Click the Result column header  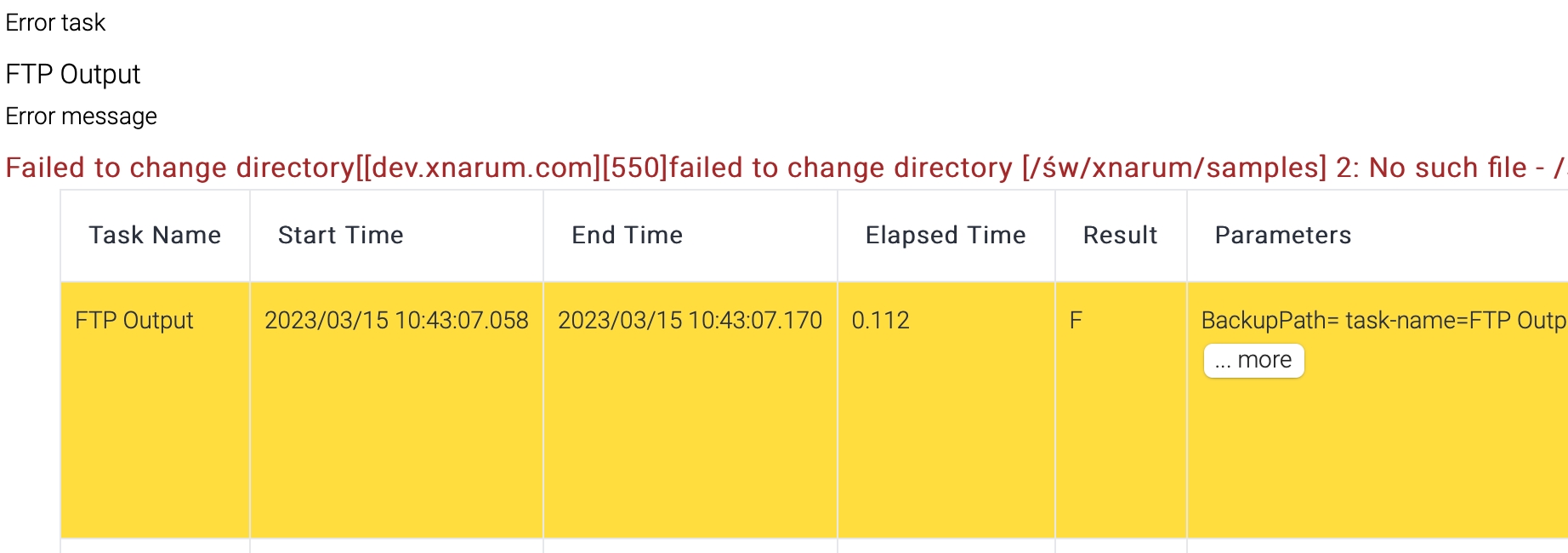click(x=1120, y=236)
